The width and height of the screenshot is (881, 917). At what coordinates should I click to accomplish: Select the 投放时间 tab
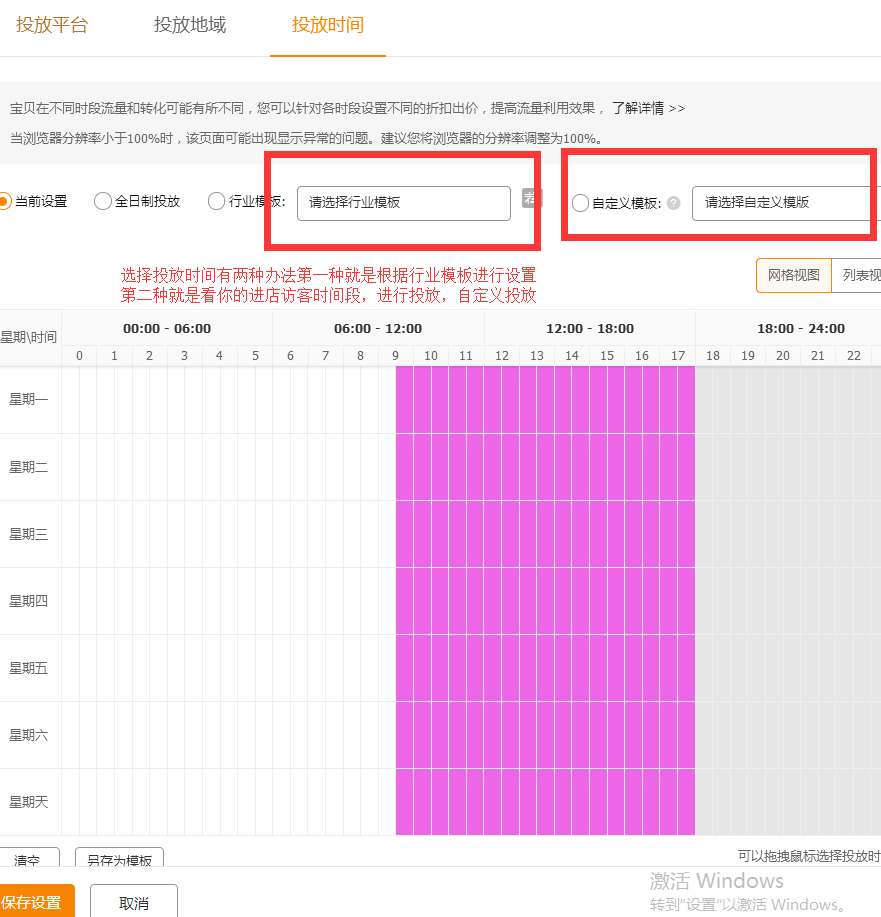328,24
